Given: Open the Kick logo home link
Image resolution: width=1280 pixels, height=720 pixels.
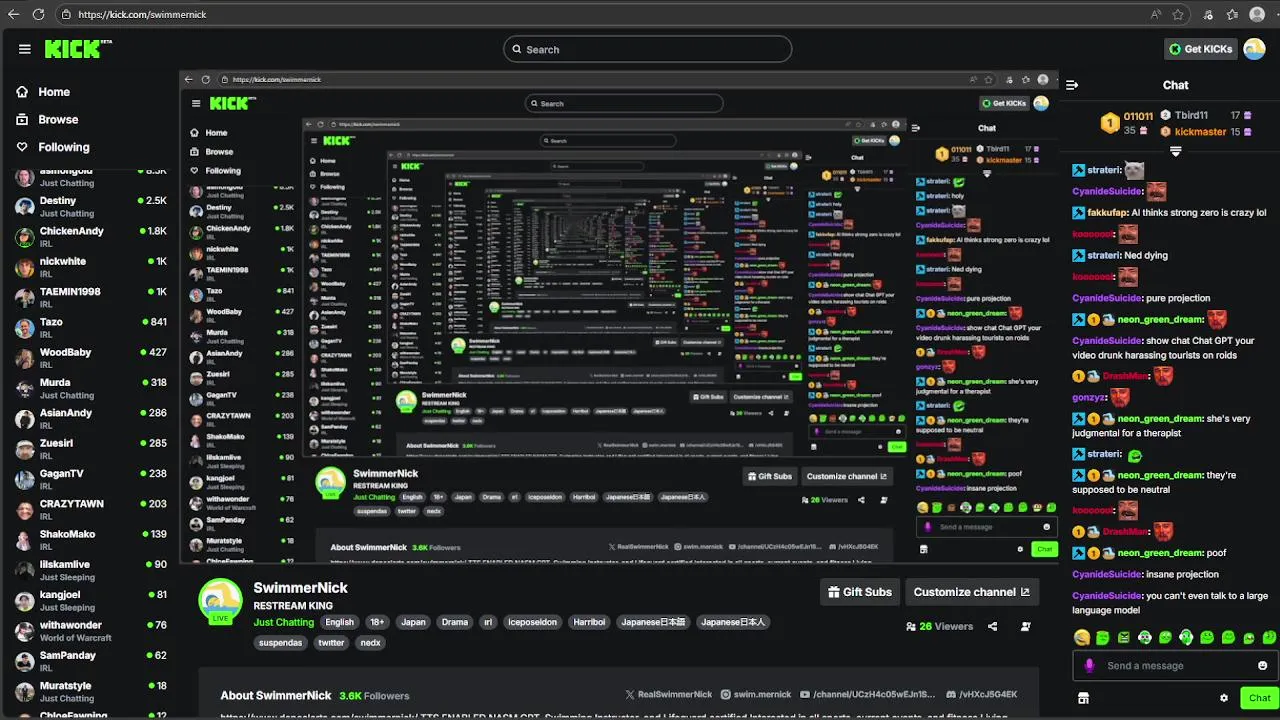Looking at the screenshot, I should pos(78,49).
